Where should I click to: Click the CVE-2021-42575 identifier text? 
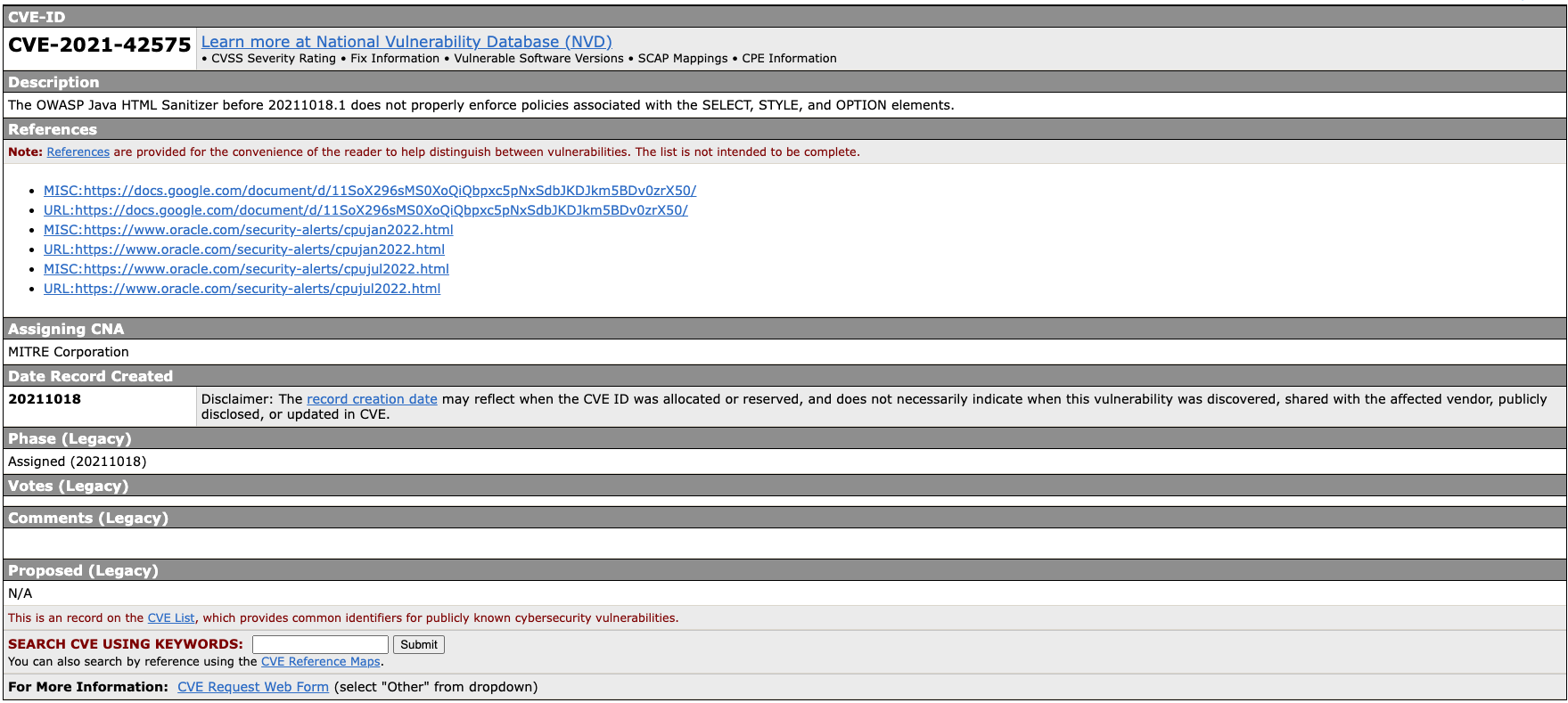tap(99, 45)
